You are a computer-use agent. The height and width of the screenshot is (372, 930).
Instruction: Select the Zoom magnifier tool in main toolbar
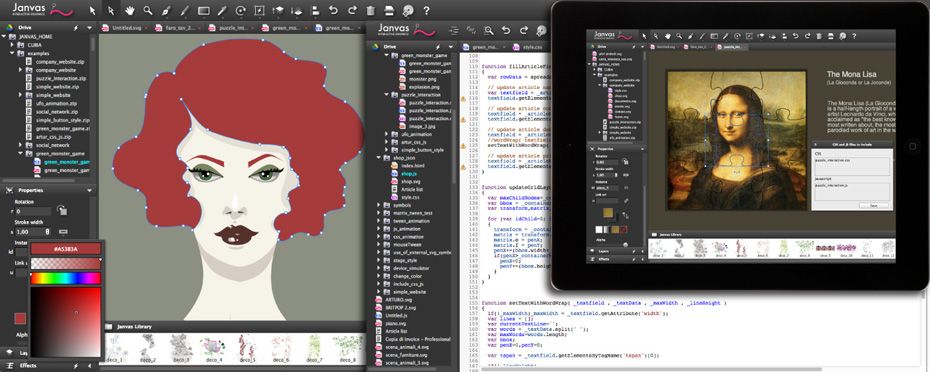[148, 10]
